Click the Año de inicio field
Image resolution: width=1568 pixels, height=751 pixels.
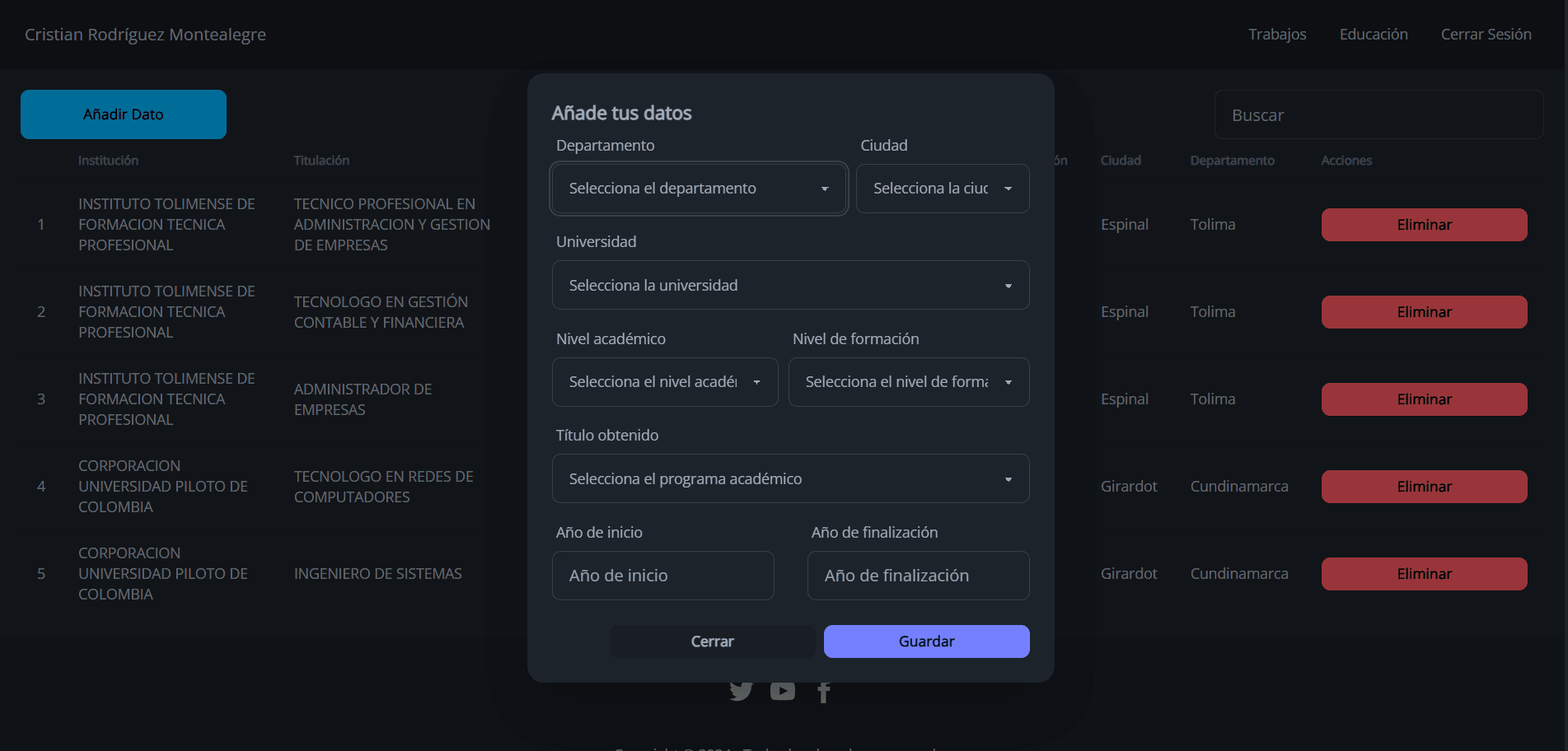click(x=663, y=576)
